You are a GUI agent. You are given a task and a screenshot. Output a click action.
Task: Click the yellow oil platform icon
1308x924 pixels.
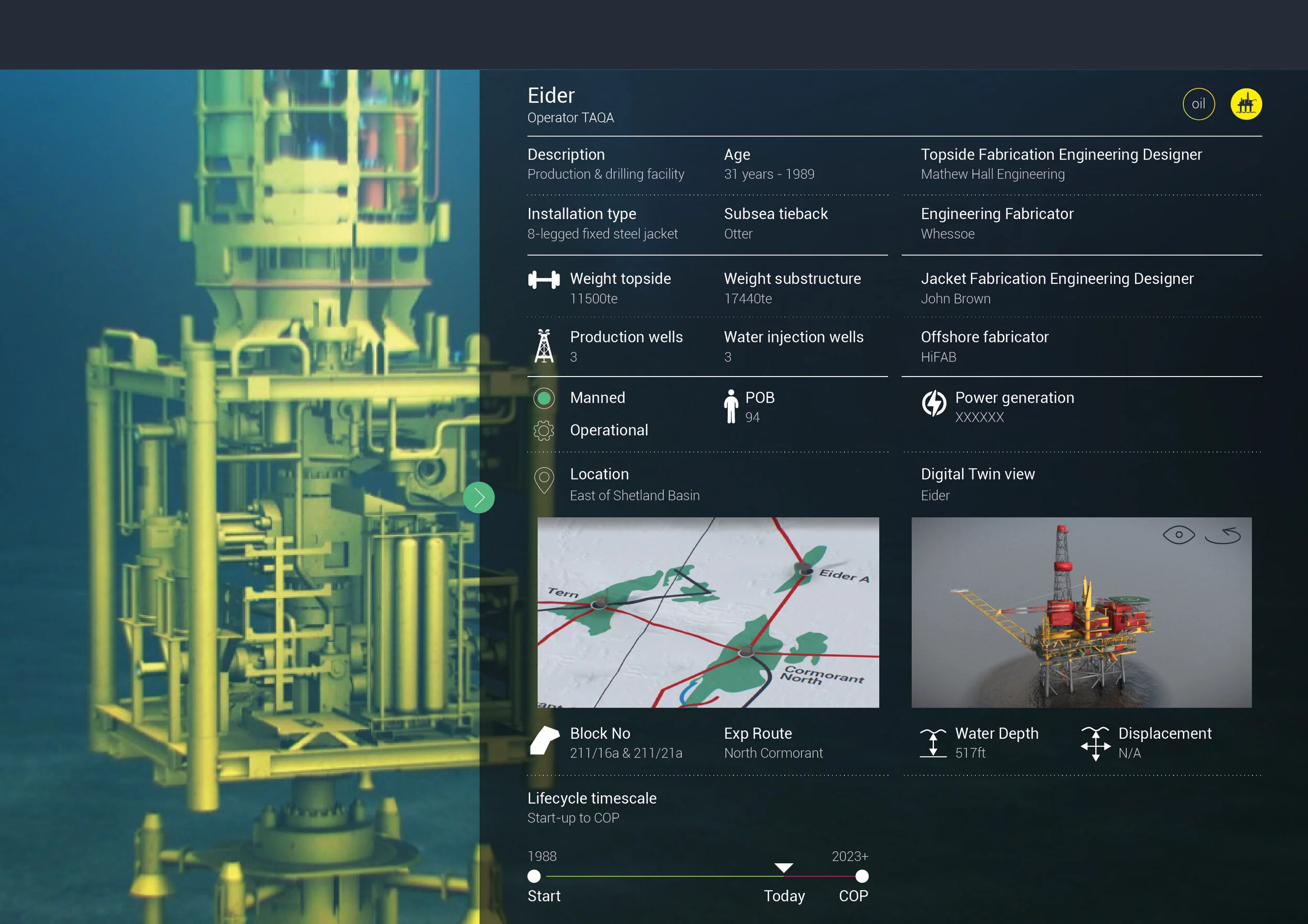pyautogui.click(x=1246, y=104)
